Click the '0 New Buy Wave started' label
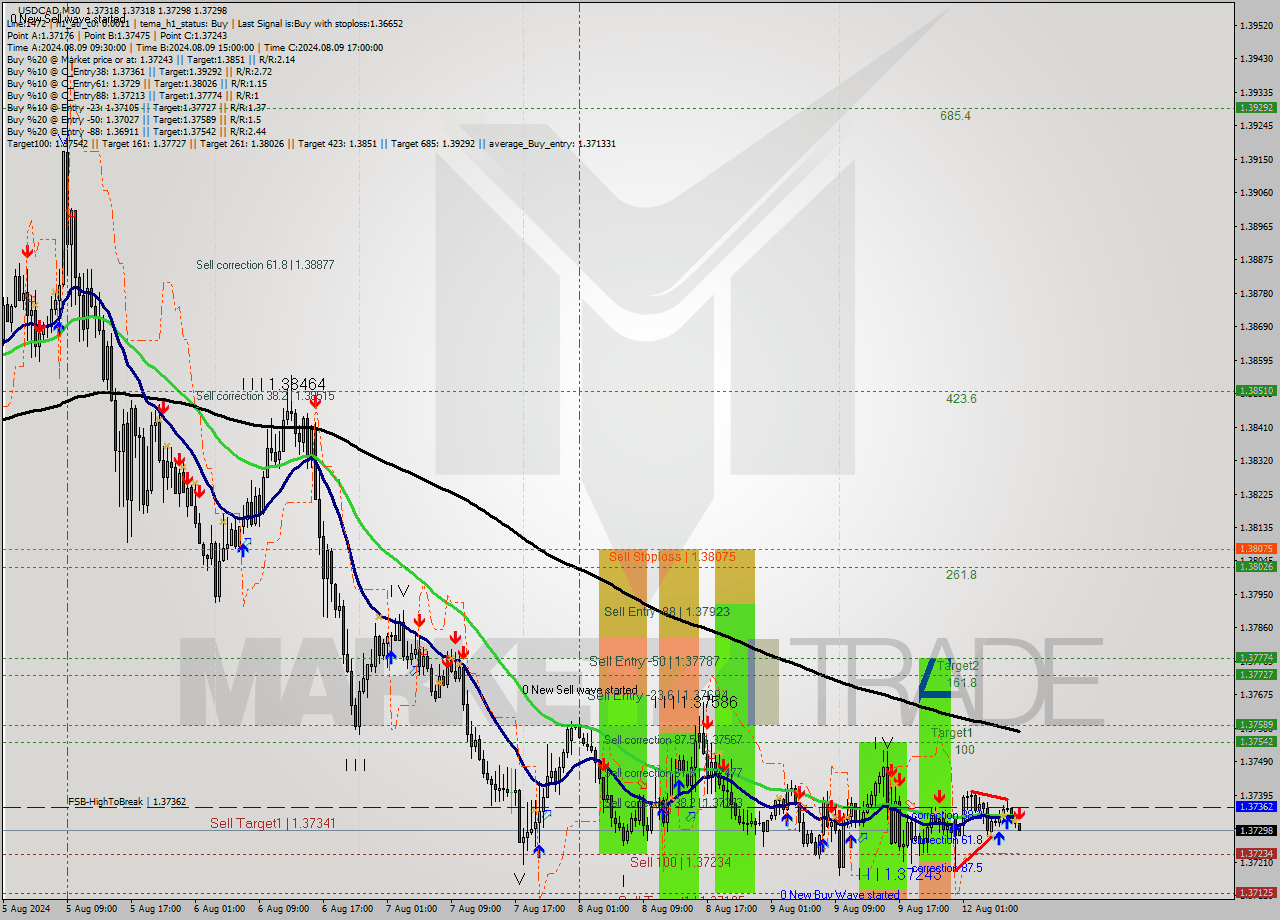This screenshot has height=920, width=1280. 839,895
